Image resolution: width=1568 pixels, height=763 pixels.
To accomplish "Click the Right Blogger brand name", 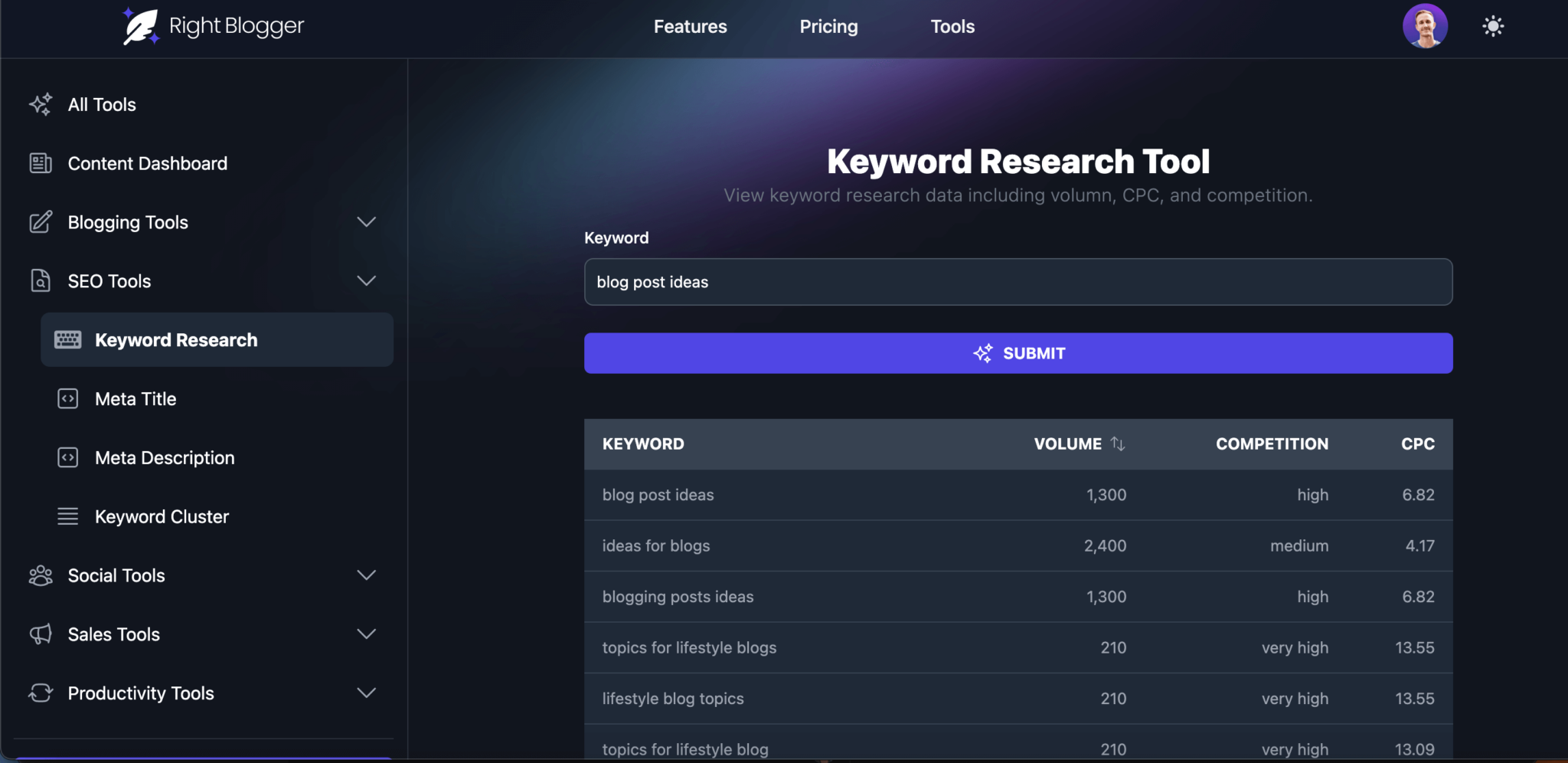I will 237,26.
